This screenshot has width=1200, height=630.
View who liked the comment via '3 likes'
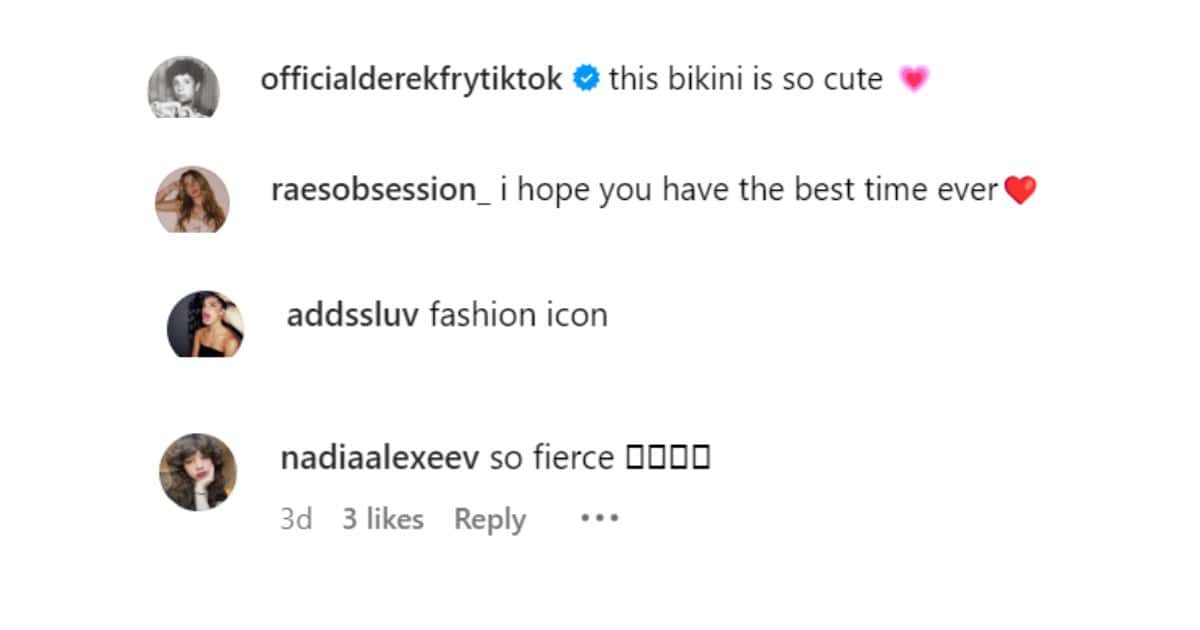381,518
